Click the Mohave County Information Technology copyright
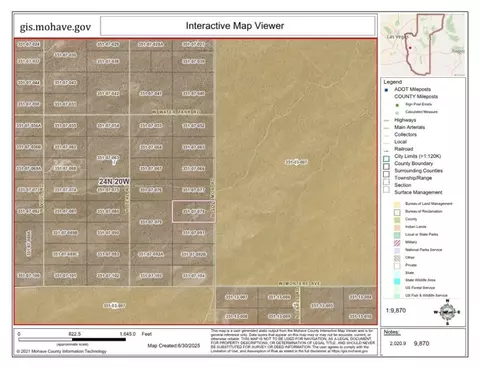This screenshot has width=480, height=369. [x=62, y=351]
